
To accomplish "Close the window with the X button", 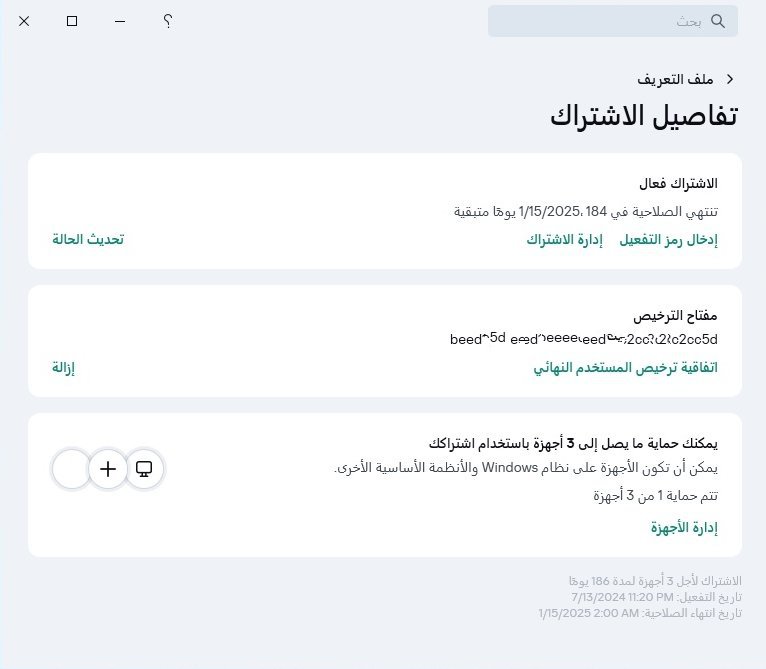I will pos(24,21).
